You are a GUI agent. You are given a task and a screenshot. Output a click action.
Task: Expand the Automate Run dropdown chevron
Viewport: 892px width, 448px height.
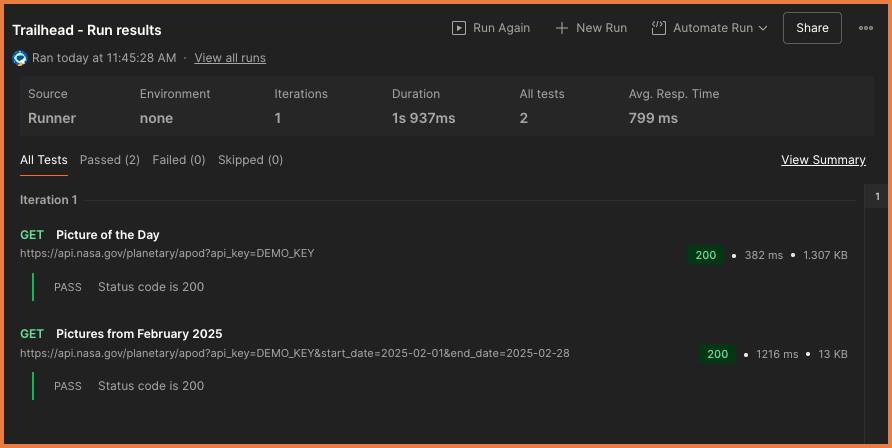763,28
